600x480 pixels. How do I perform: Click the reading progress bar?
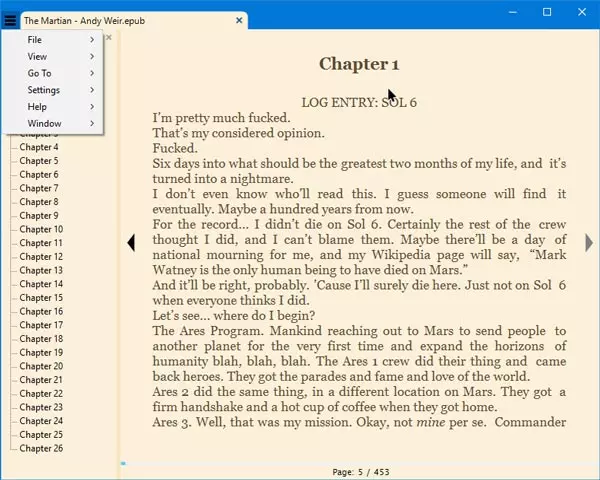(x=360, y=464)
